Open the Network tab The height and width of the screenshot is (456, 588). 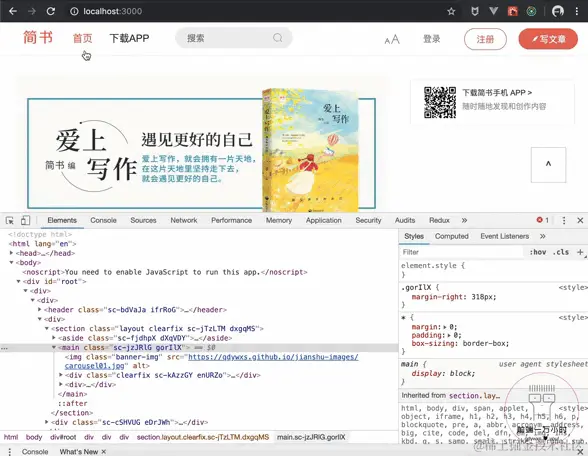click(184, 220)
